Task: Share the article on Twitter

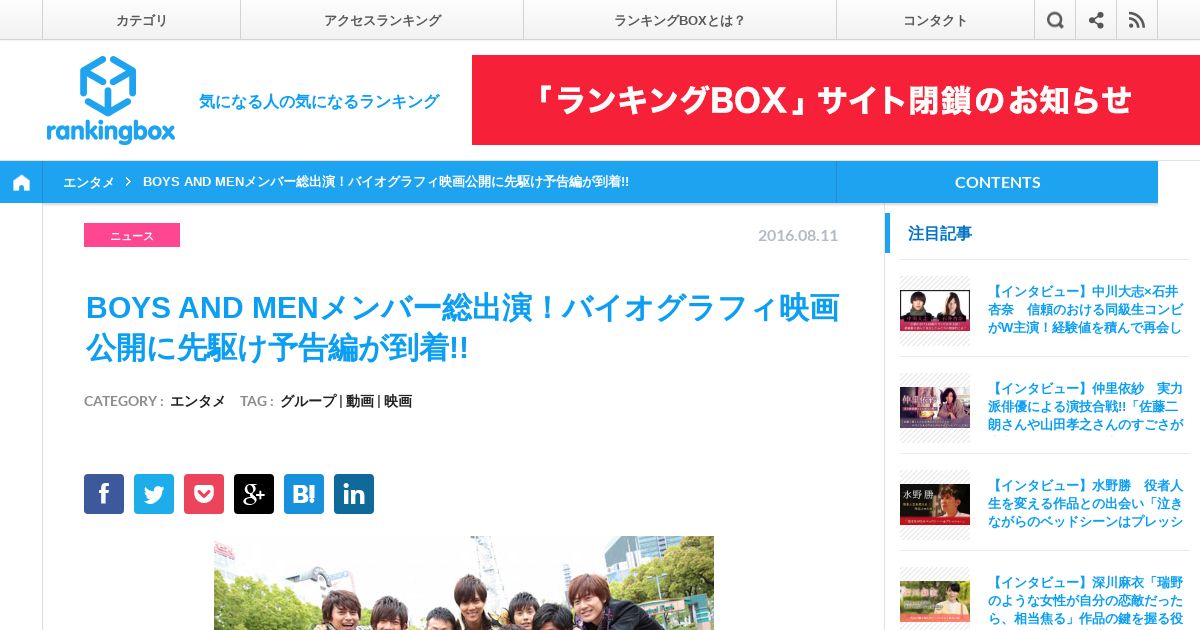Action: [x=154, y=494]
